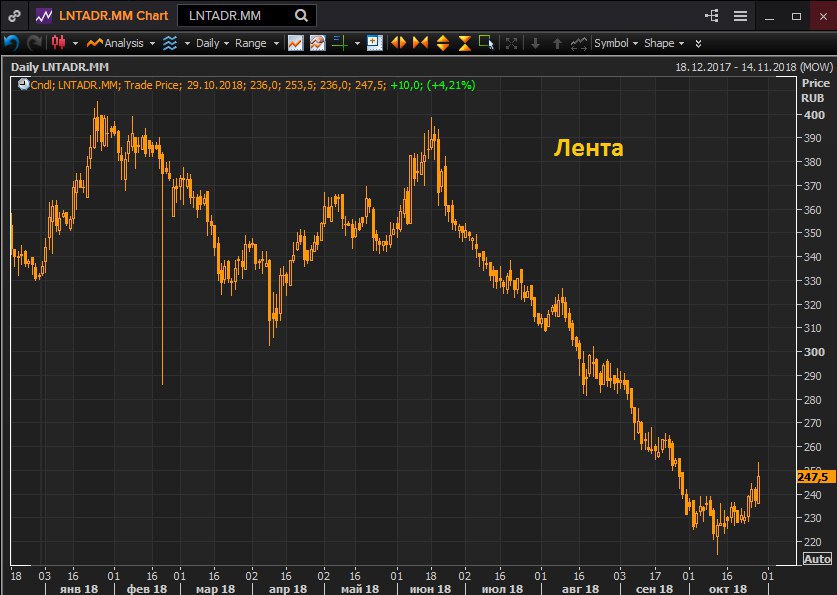The height and width of the screenshot is (595, 837).
Task: Click the purple chart app icon
Action: (44, 15)
